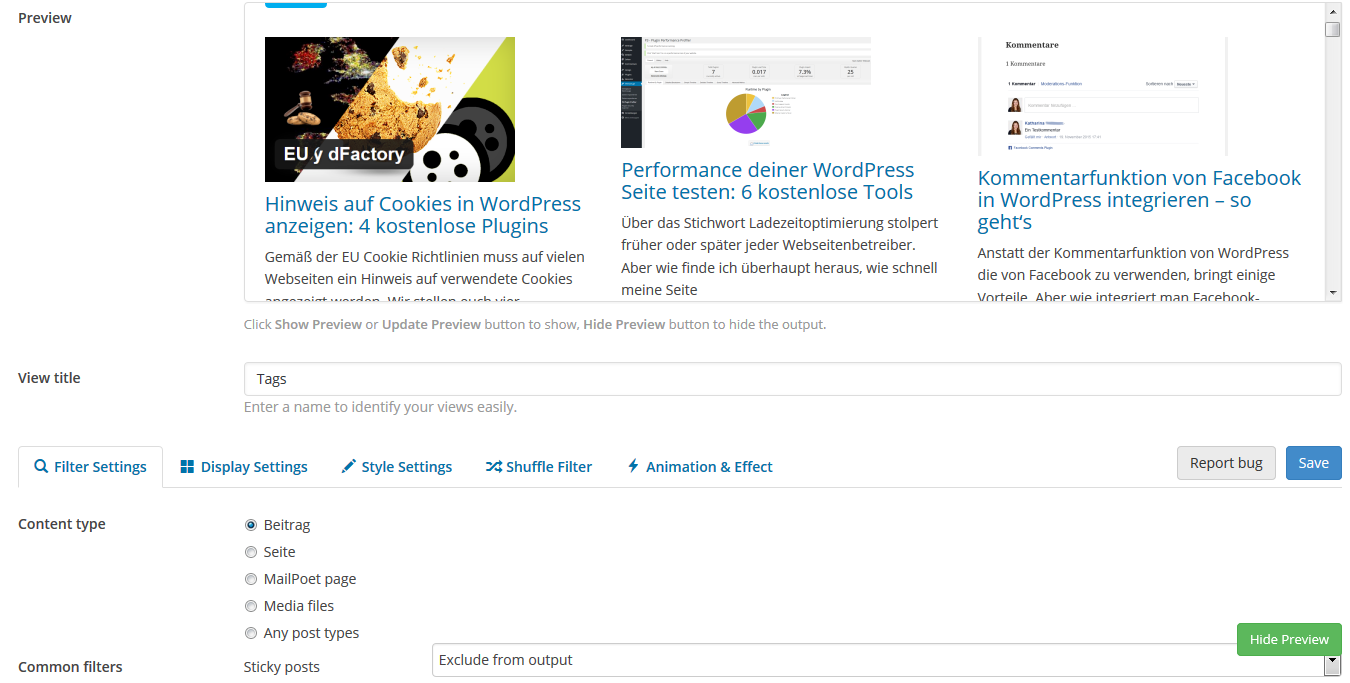The image size is (1350, 683).
Task: Open the Kommentarfunktion von Facebook post link
Action: 1140,200
